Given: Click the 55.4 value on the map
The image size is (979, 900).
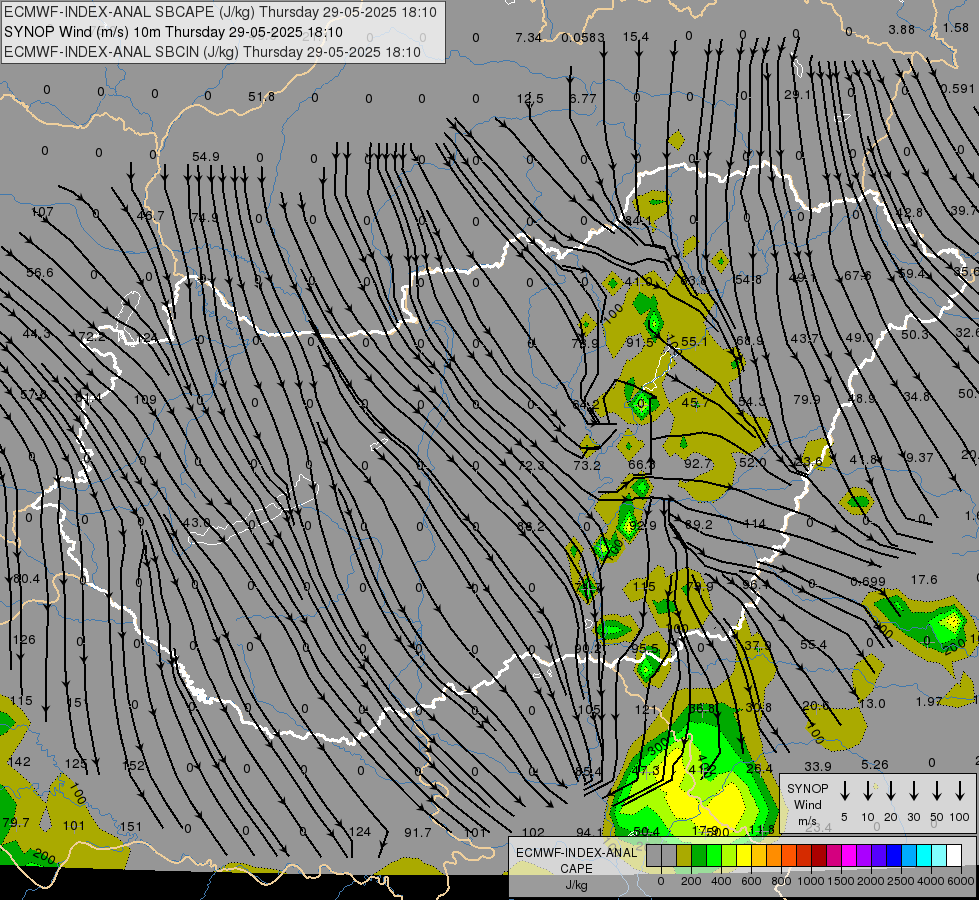Looking at the screenshot, I should (813, 645).
